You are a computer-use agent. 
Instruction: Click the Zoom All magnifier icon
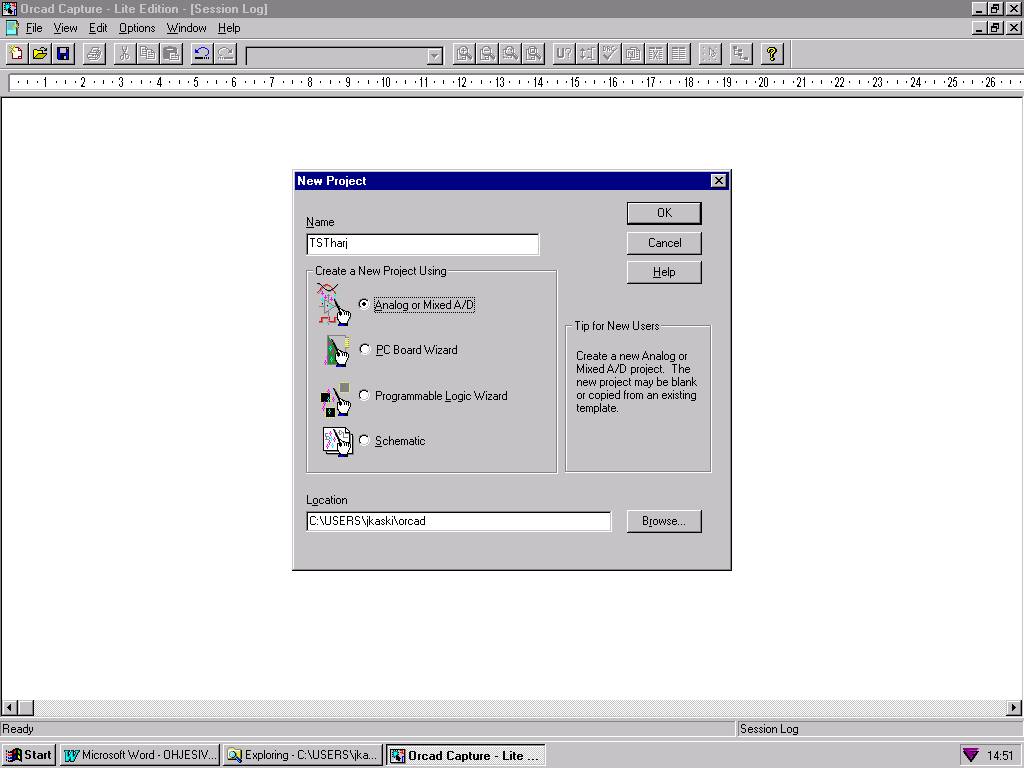click(534, 54)
